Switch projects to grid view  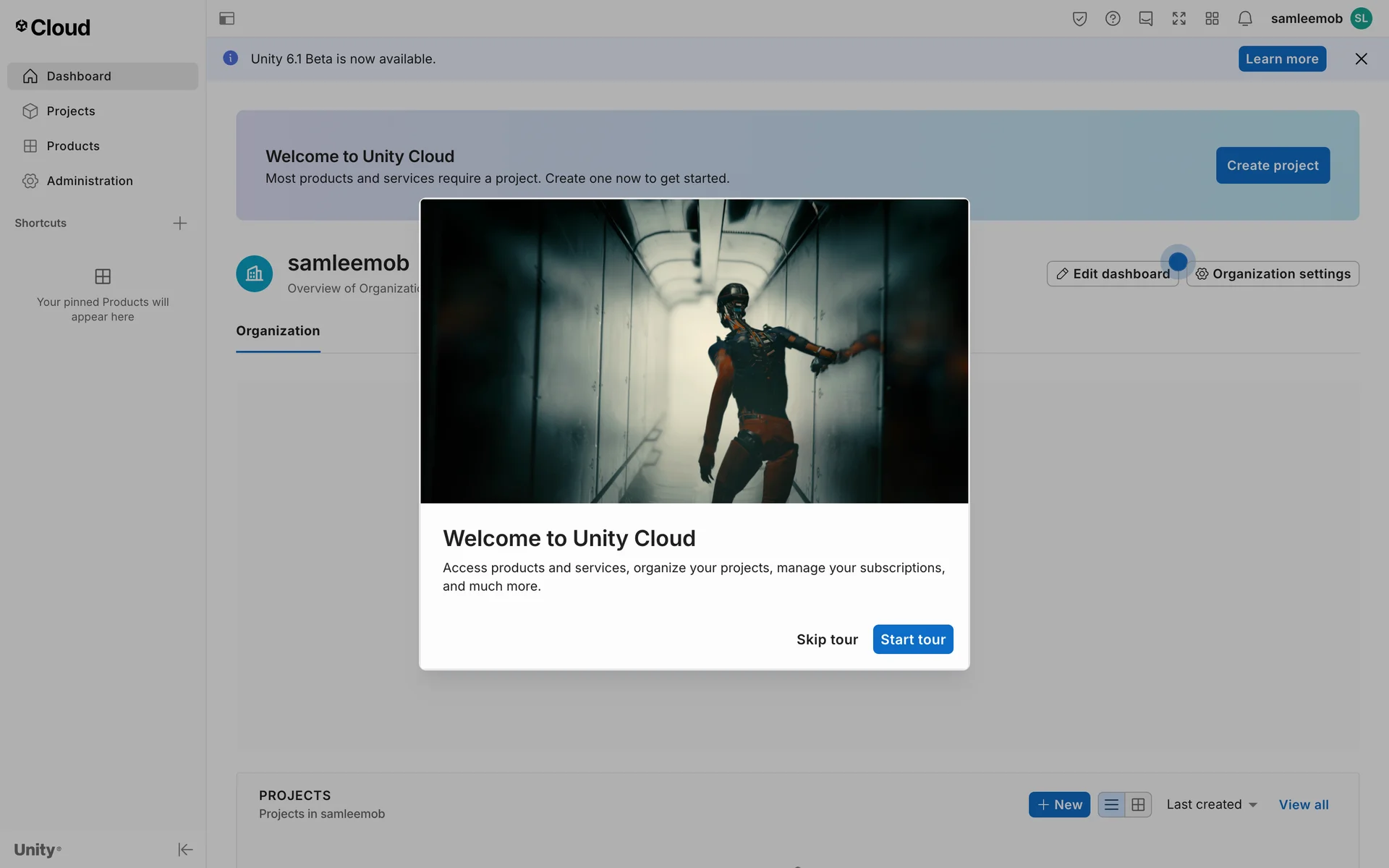(x=1138, y=804)
